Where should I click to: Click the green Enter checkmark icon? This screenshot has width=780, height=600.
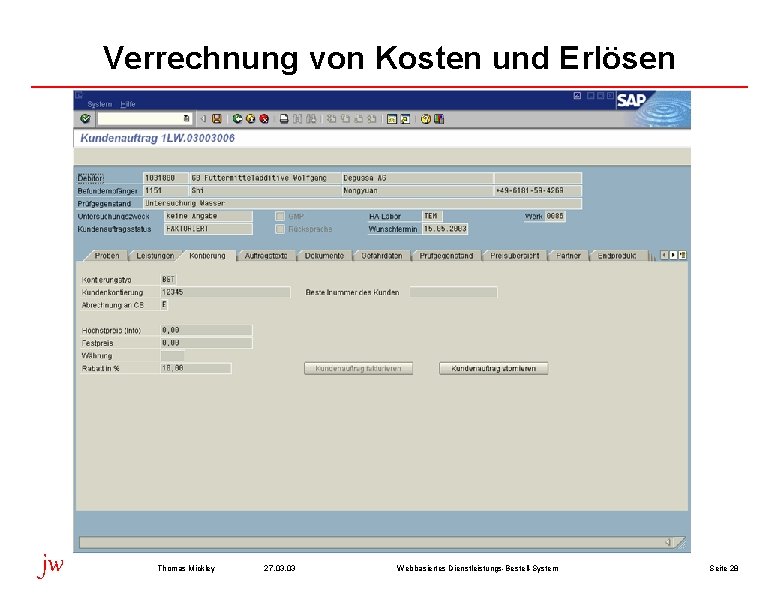point(85,119)
